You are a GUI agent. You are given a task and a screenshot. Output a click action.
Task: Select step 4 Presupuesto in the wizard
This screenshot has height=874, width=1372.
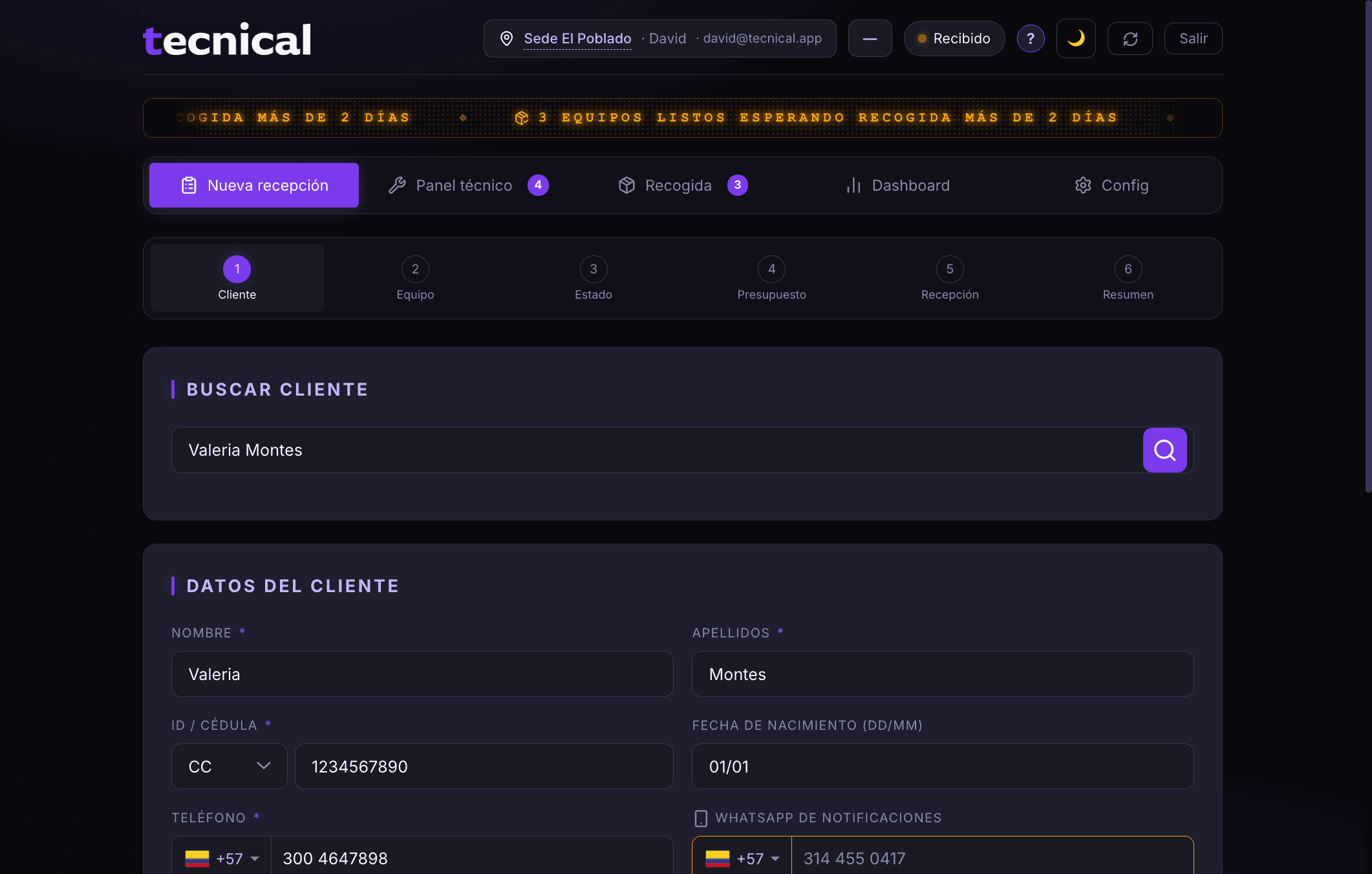tap(771, 278)
